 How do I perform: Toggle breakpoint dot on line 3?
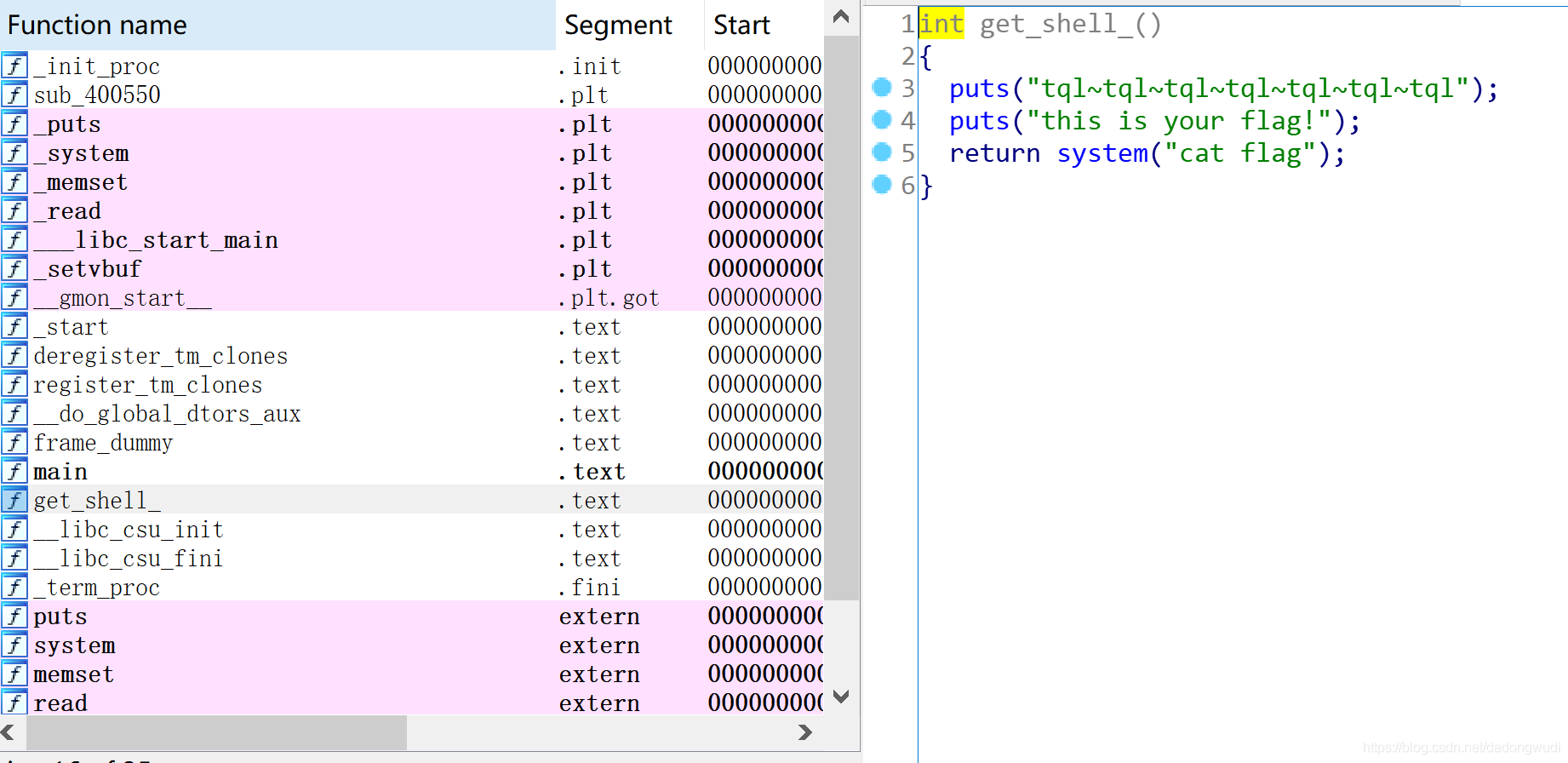click(882, 87)
